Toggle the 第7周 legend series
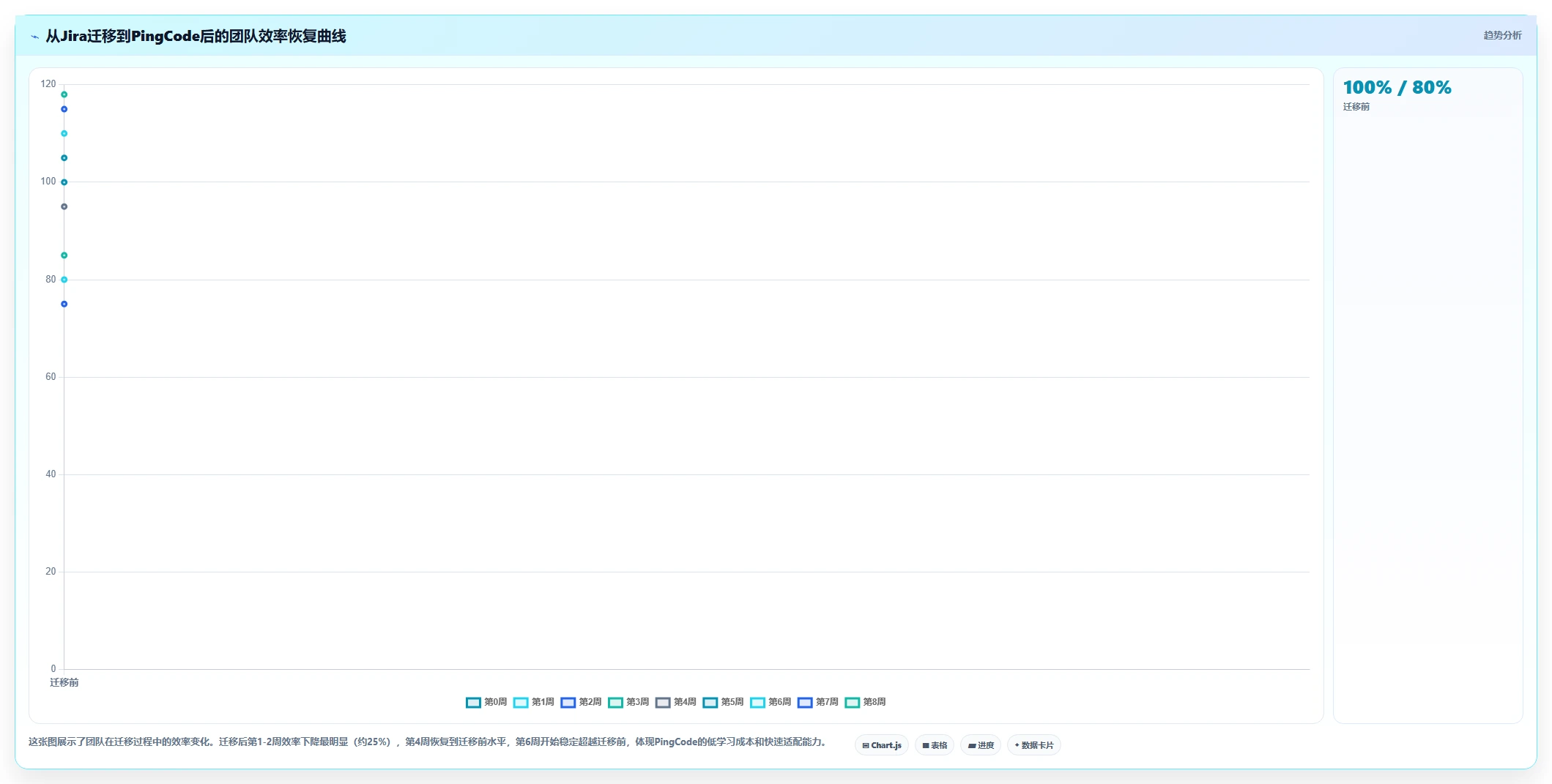Screen dimensions: 1552x784 coord(818,702)
